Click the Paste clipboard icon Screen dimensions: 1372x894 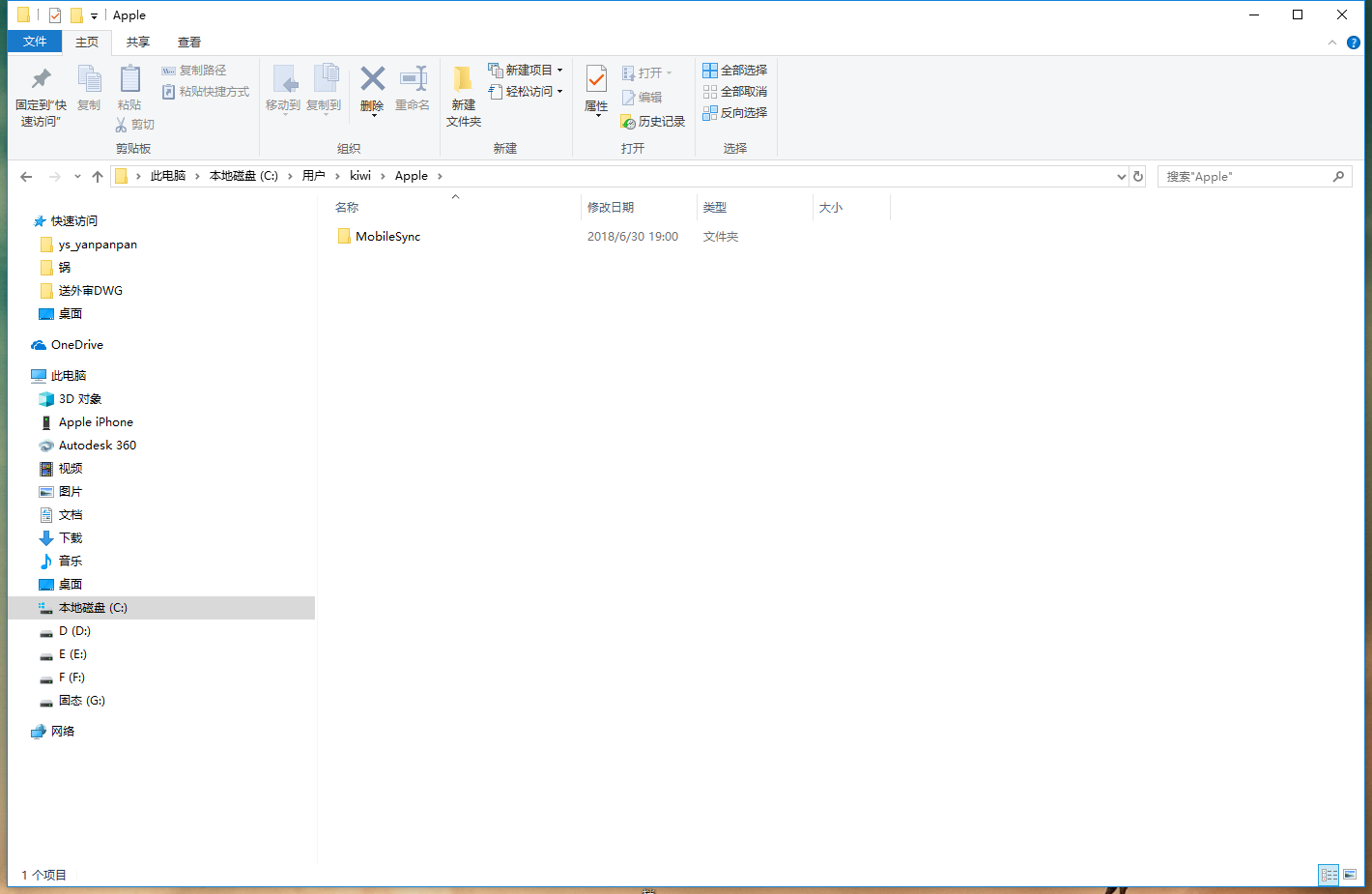(129, 79)
